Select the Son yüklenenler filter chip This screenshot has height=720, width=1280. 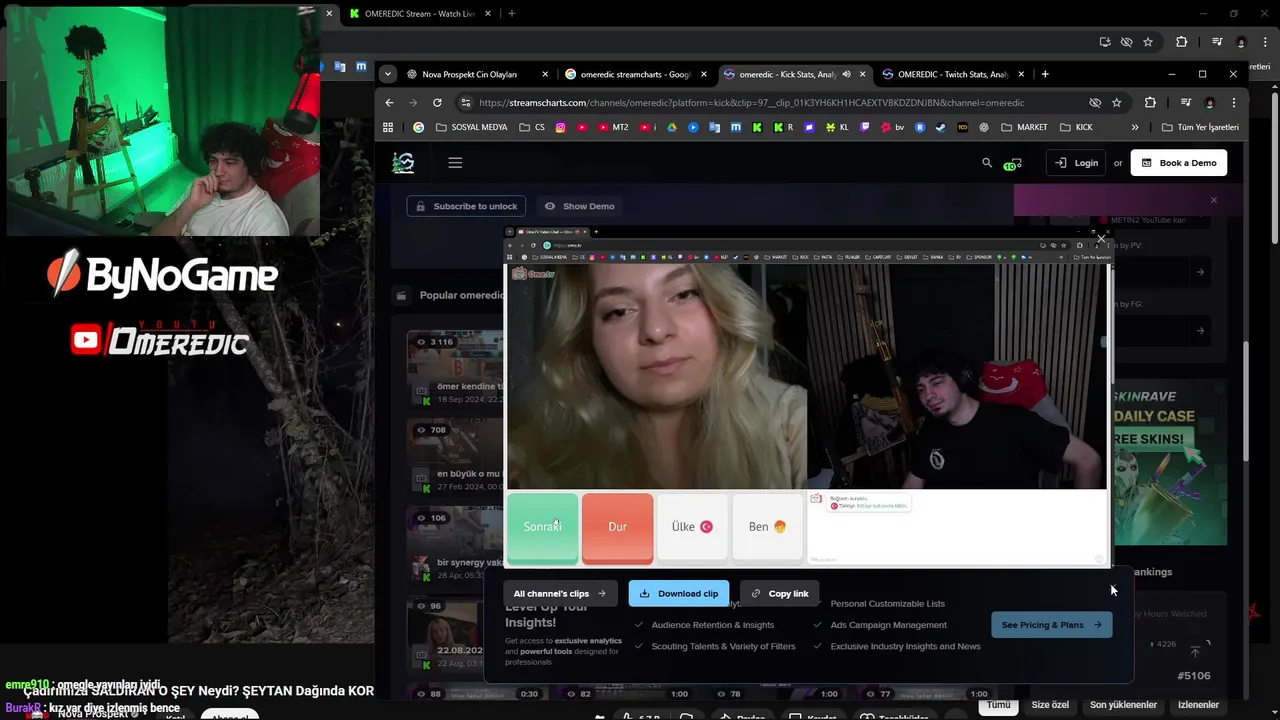pyautogui.click(x=1123, y=705)
